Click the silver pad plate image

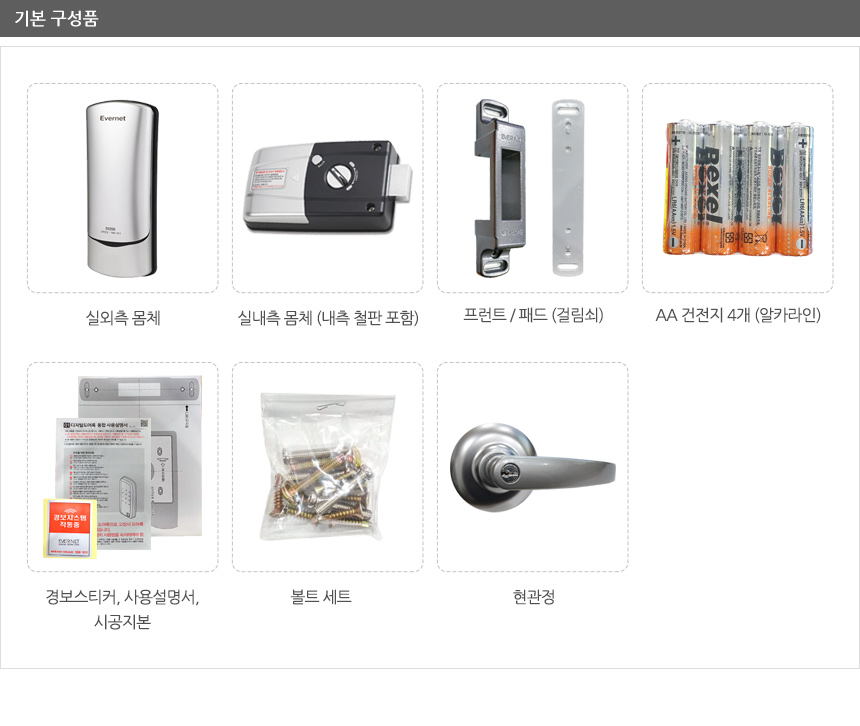pyautogui.click(x=568, y=188)
